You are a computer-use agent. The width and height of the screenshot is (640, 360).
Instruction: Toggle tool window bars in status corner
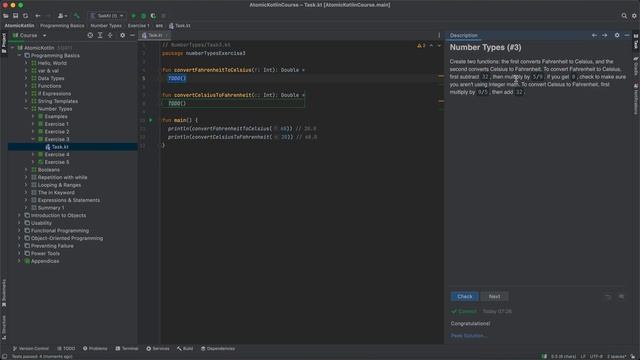tap(4, 357)
